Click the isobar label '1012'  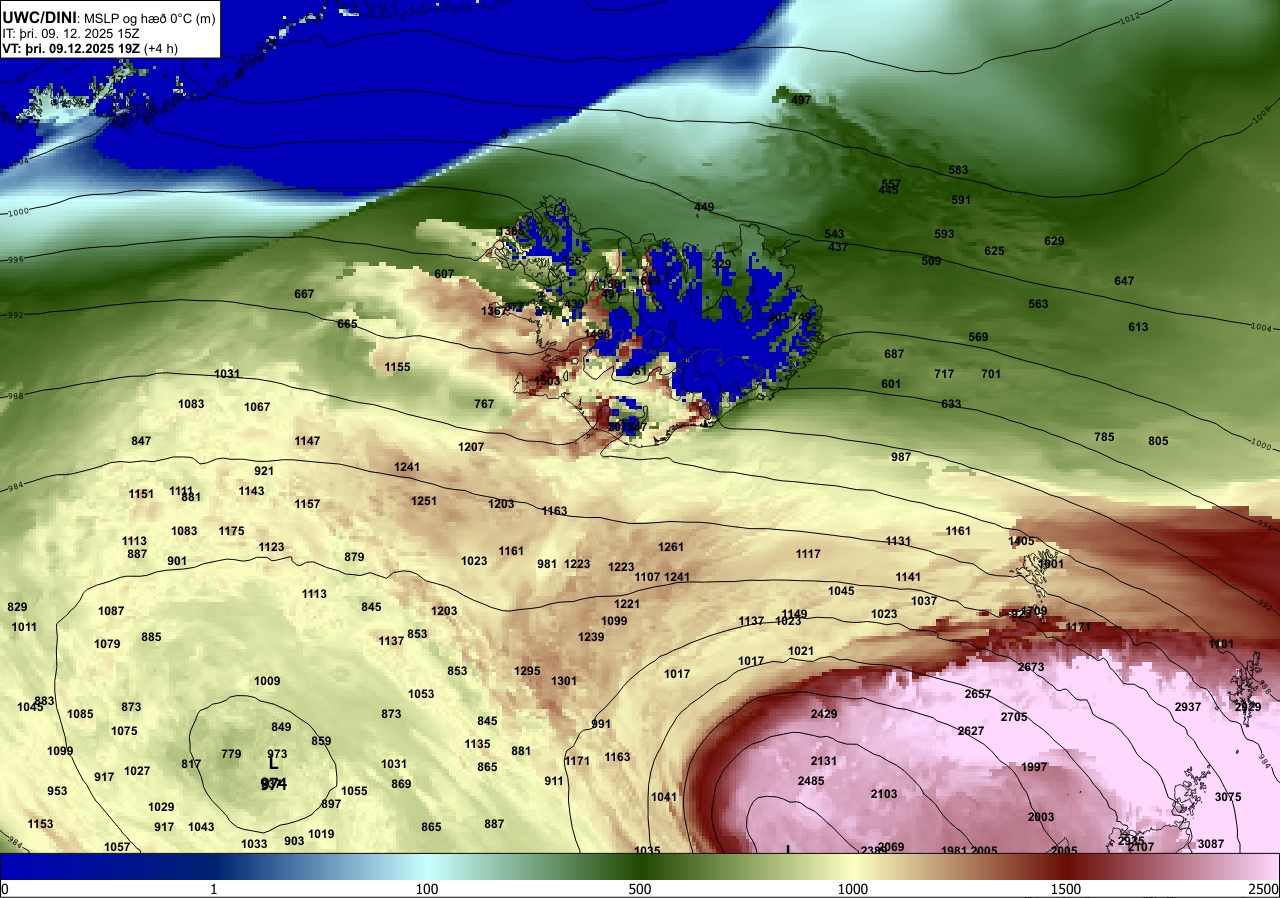click(1130, 18)
